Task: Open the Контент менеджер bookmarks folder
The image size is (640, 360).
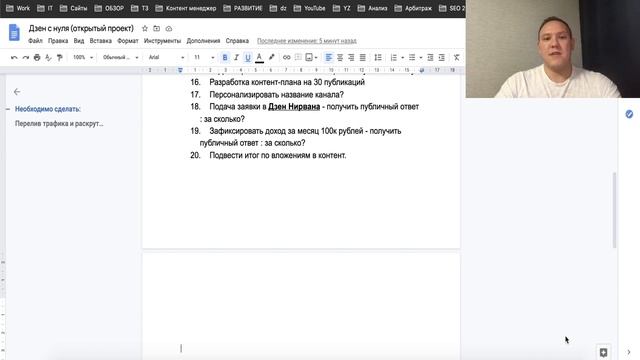Action: tap(186, 8)
